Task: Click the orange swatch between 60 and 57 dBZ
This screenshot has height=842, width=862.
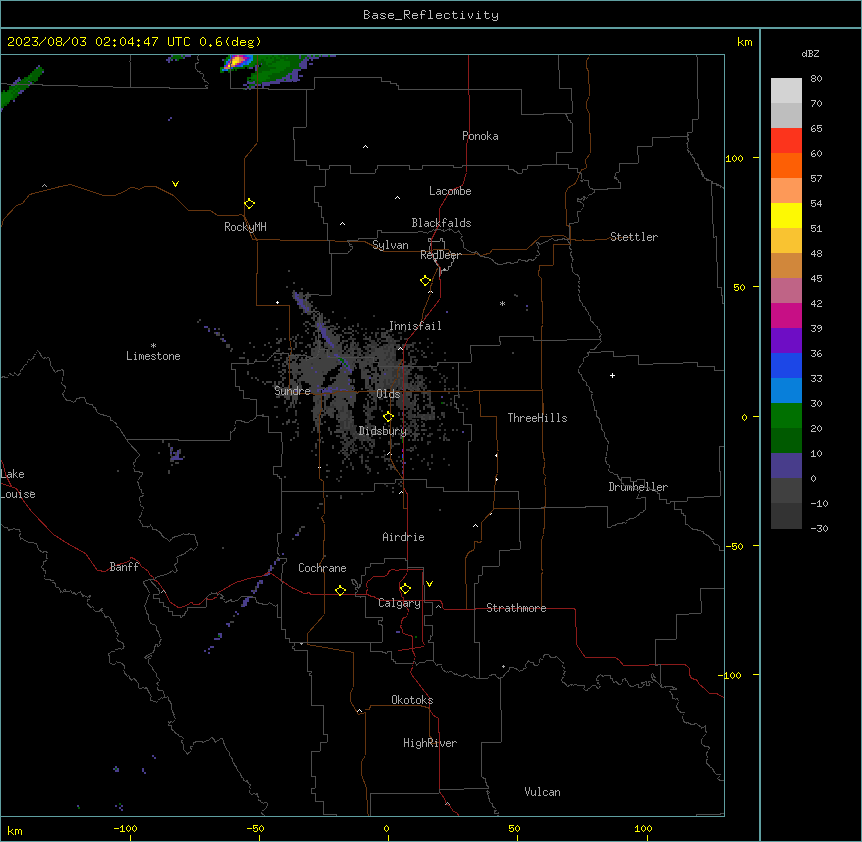Action: point(786,165)
